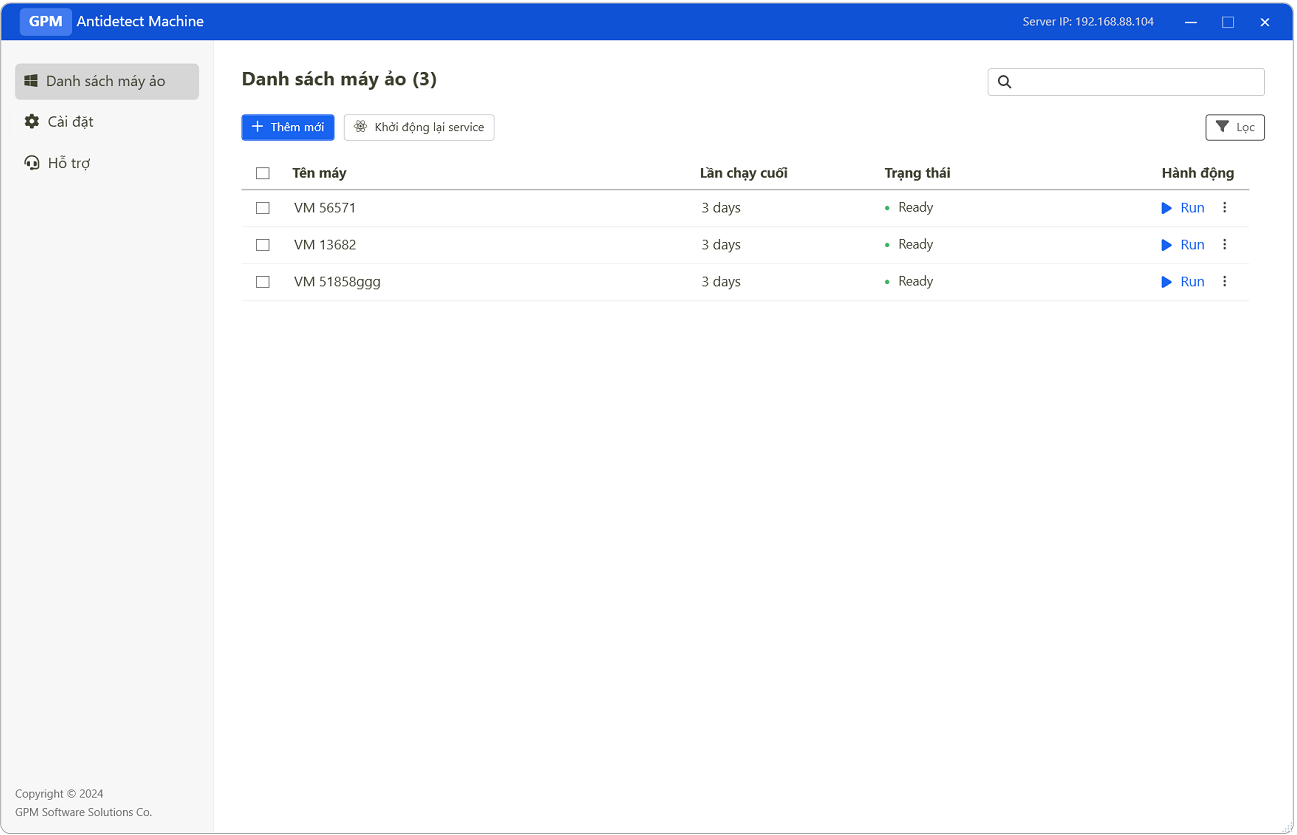Focus the search input field
This screenshot has width=1297, height=835.
(x=1137, y=82)
